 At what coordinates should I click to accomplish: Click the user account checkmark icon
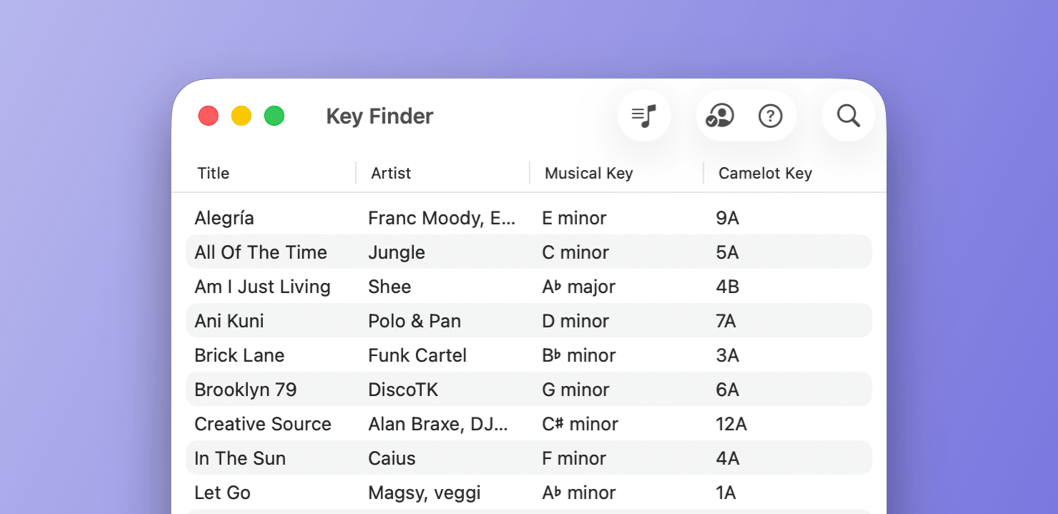coord(719,116)
